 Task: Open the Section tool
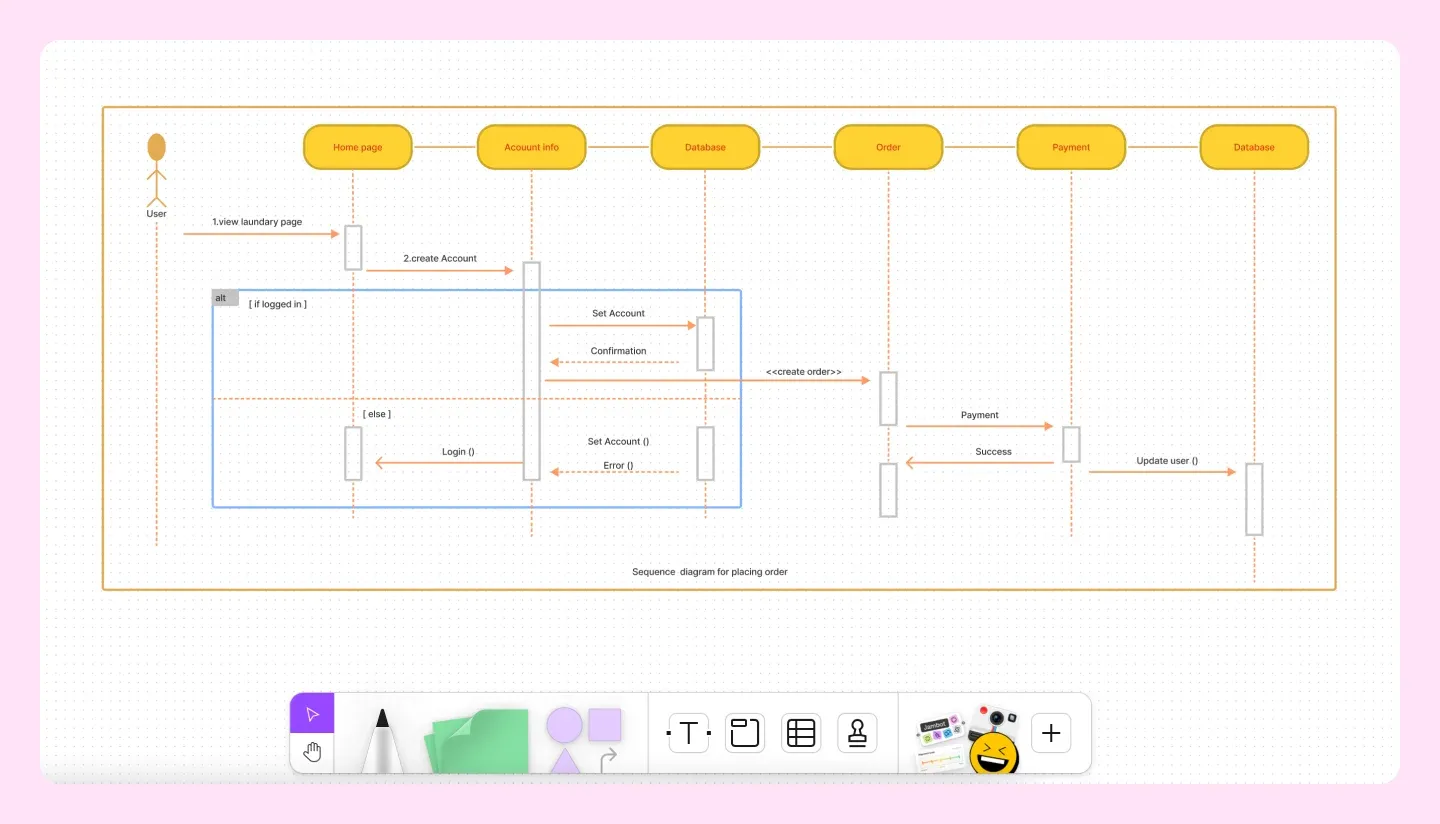(x=744, y=733)
